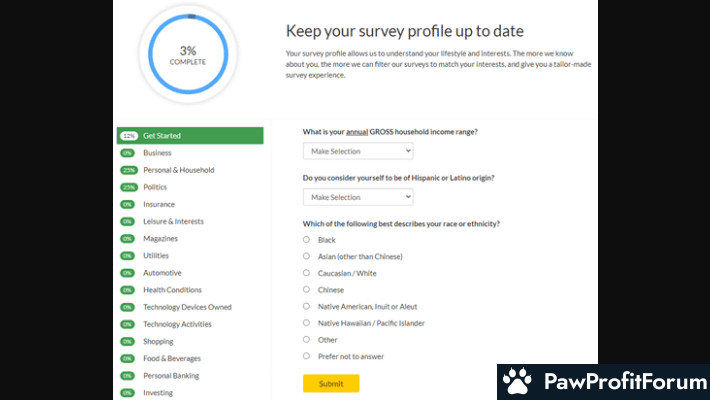
Task: Open the Health Conditions category
Action: (172, 290)
